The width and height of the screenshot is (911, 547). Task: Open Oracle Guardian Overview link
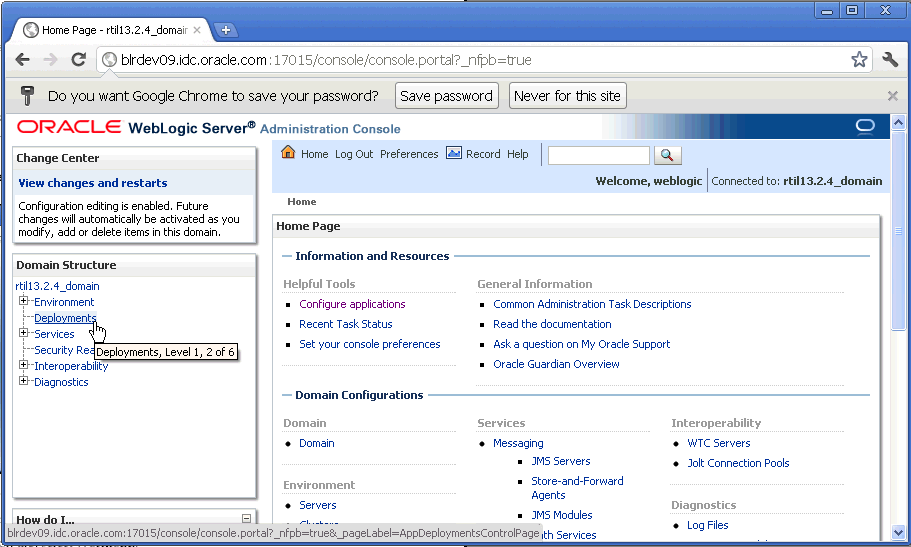tap(556, 364)
